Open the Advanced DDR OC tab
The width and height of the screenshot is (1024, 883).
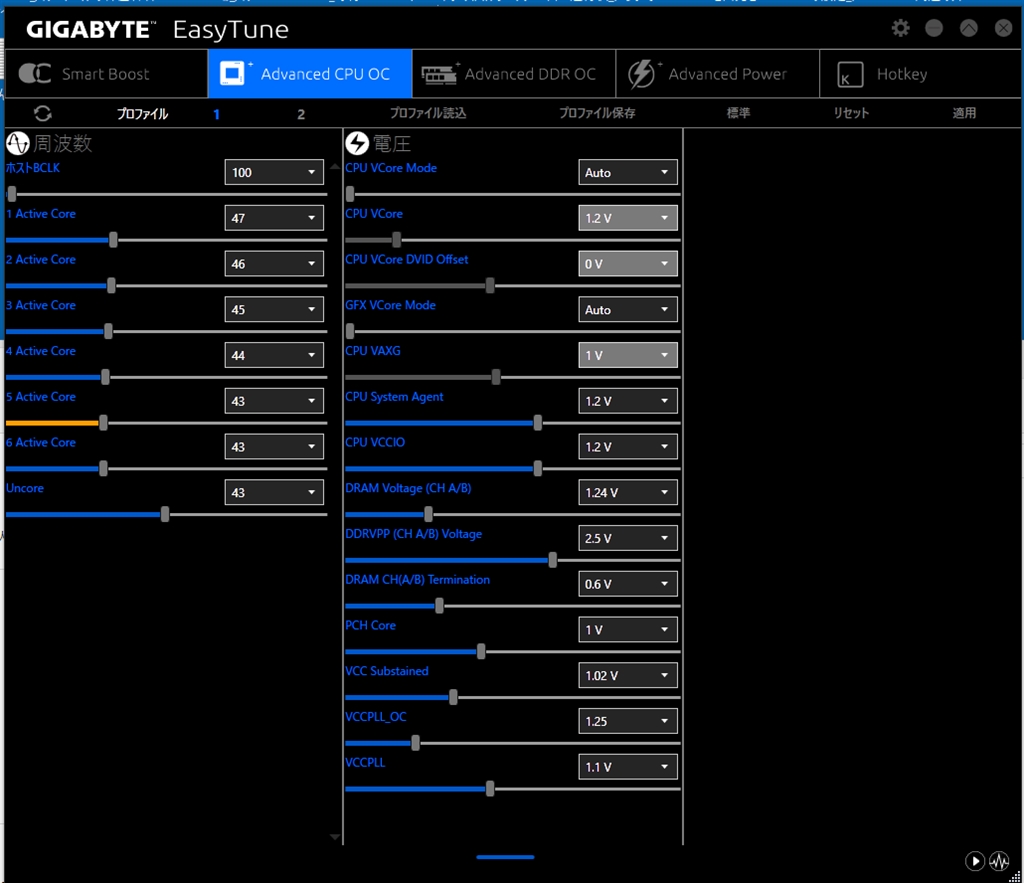click(x=514, y=74)
